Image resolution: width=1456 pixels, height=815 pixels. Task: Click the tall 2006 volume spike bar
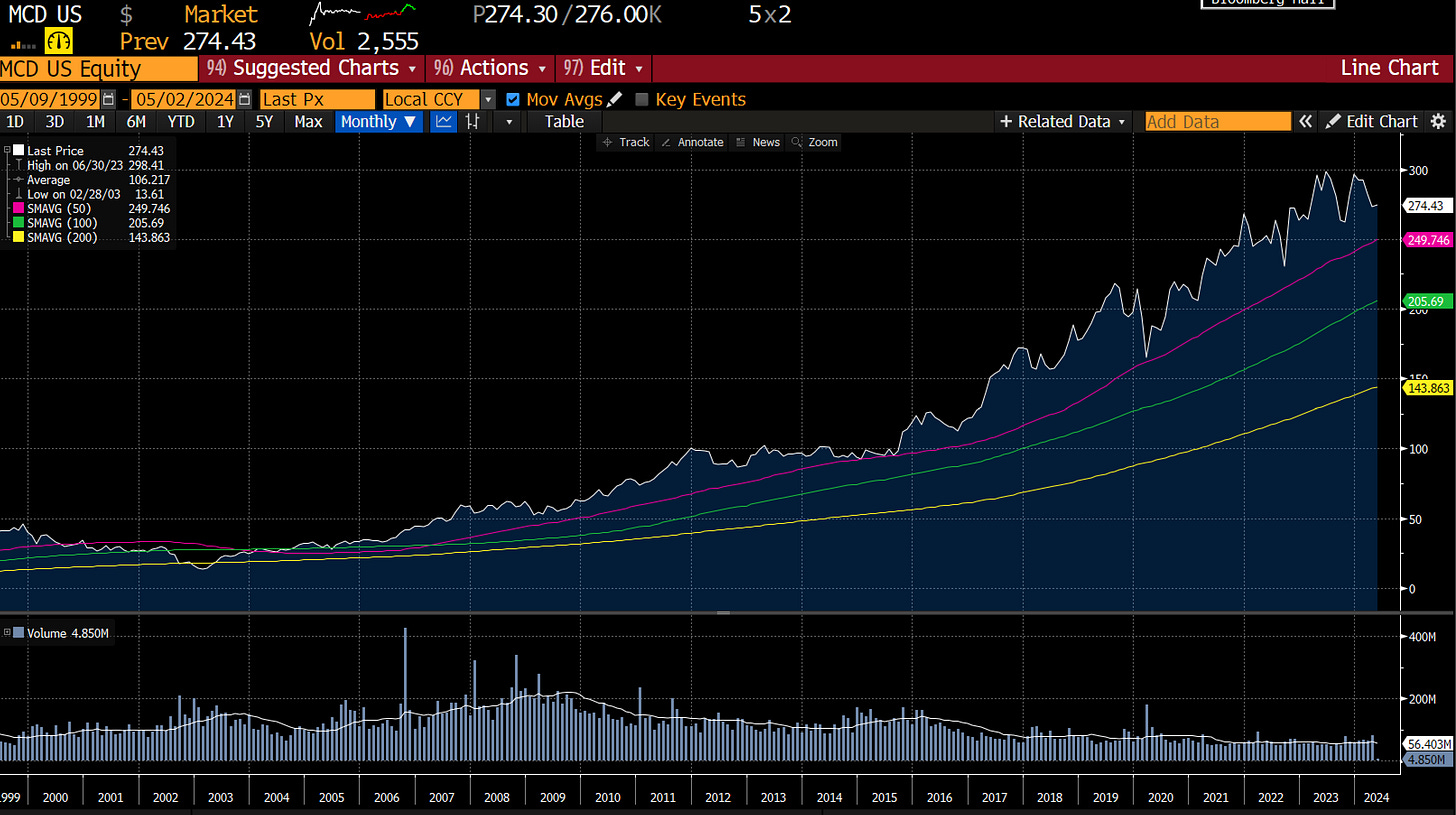[x=405, y=695]
